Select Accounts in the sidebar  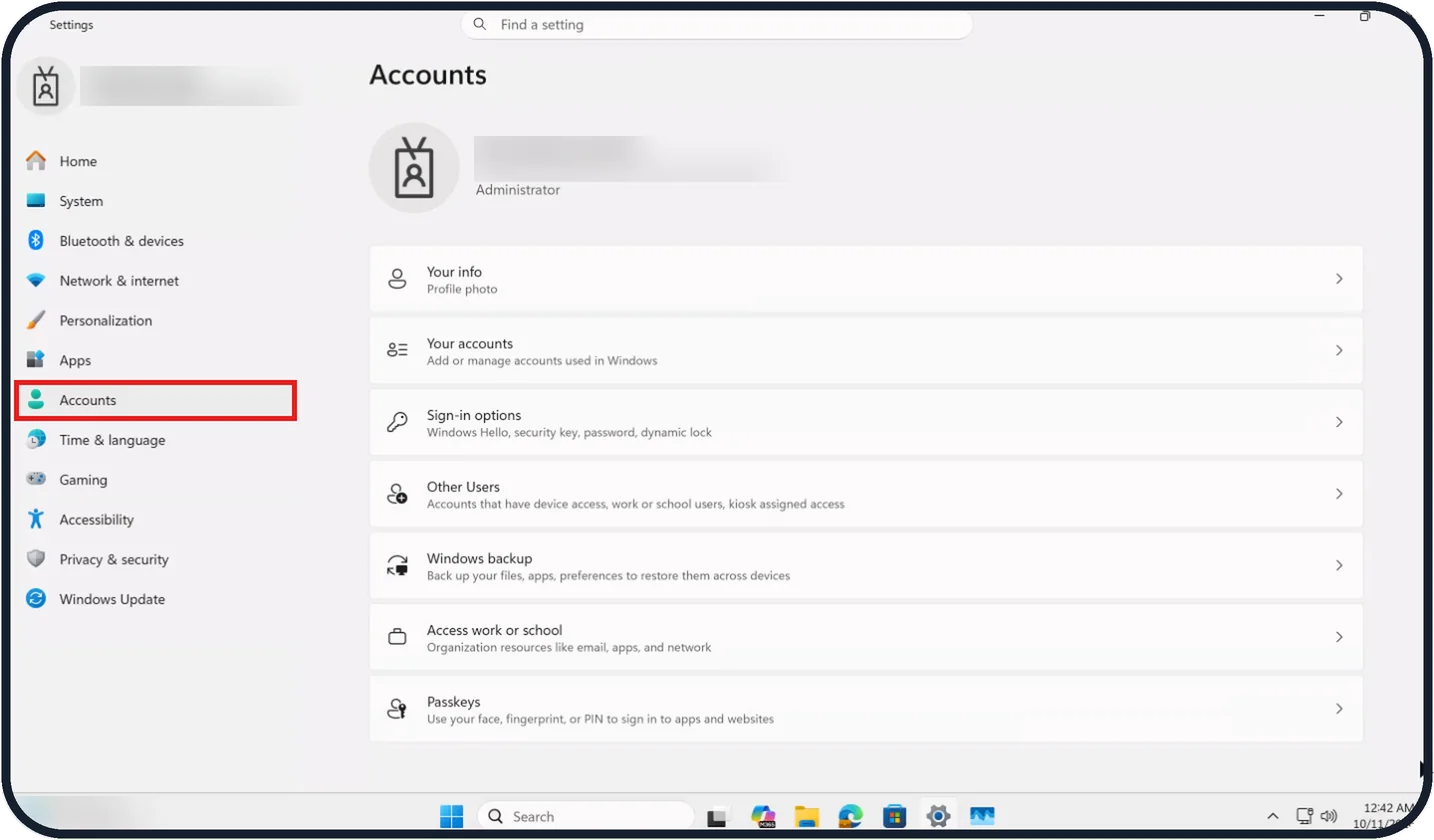(155, 400)
